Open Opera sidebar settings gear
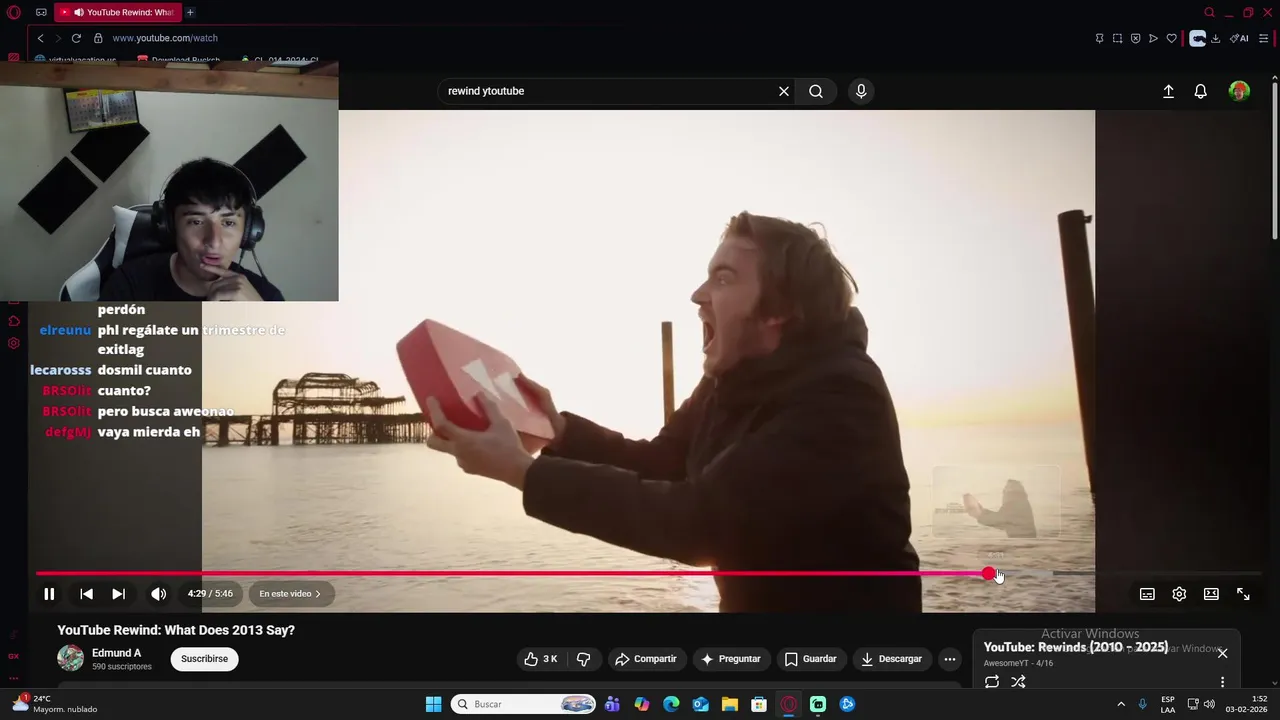The image size is (1280, 720). point(13,343)
